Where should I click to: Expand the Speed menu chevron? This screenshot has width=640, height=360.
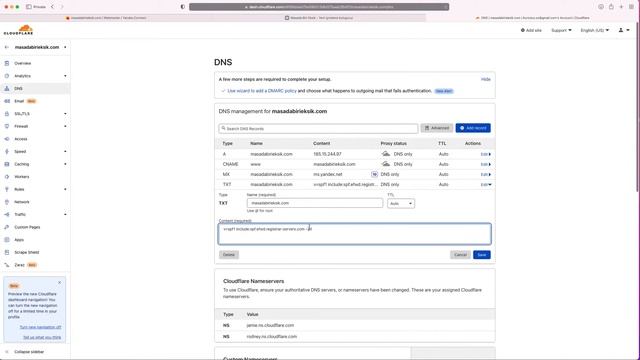point(65,151)
